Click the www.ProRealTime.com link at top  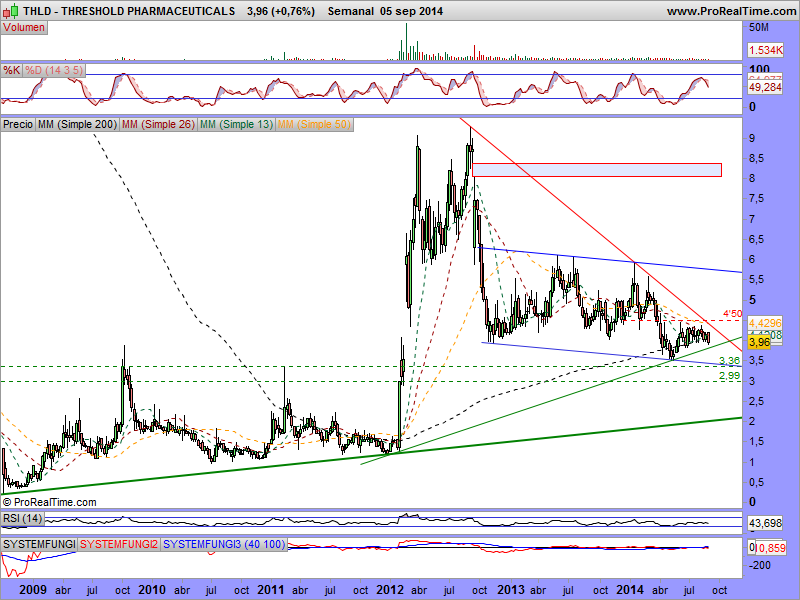pyautogui.click(x=731, y=11)
